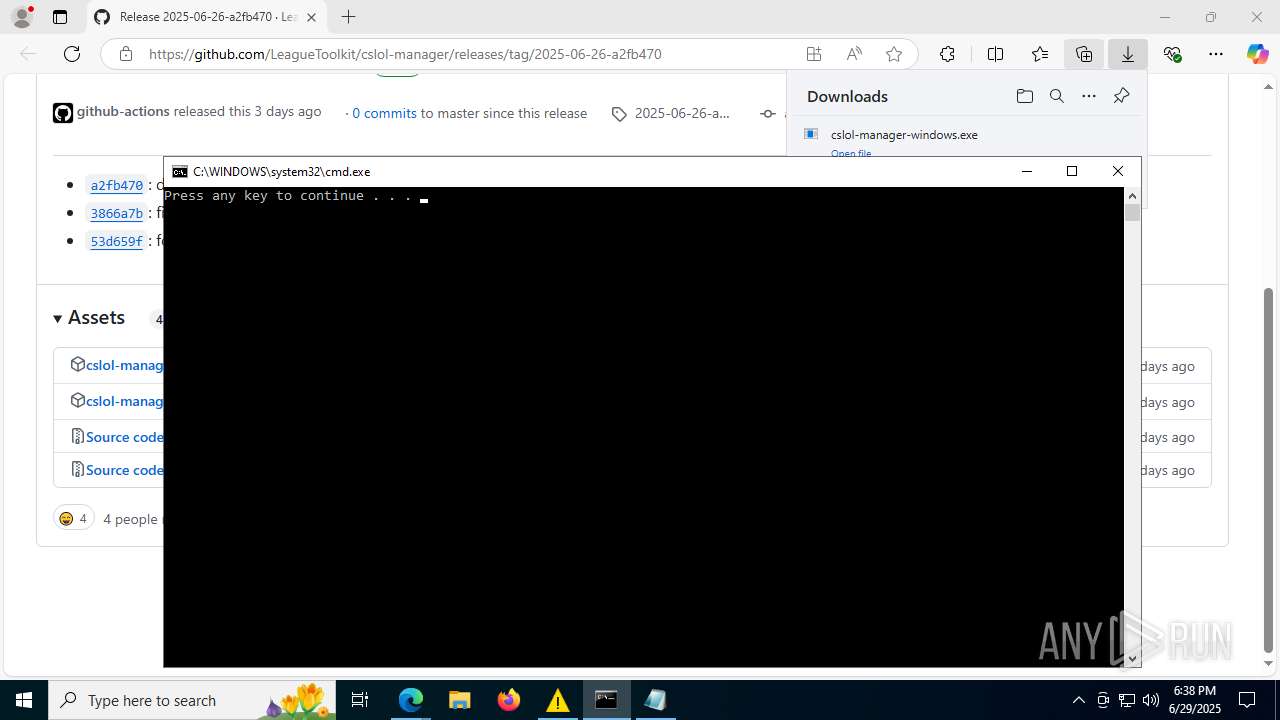1280x720 pixels.
Task: Toggle the Downloads toolbar button
Action: pos(1128,54)
